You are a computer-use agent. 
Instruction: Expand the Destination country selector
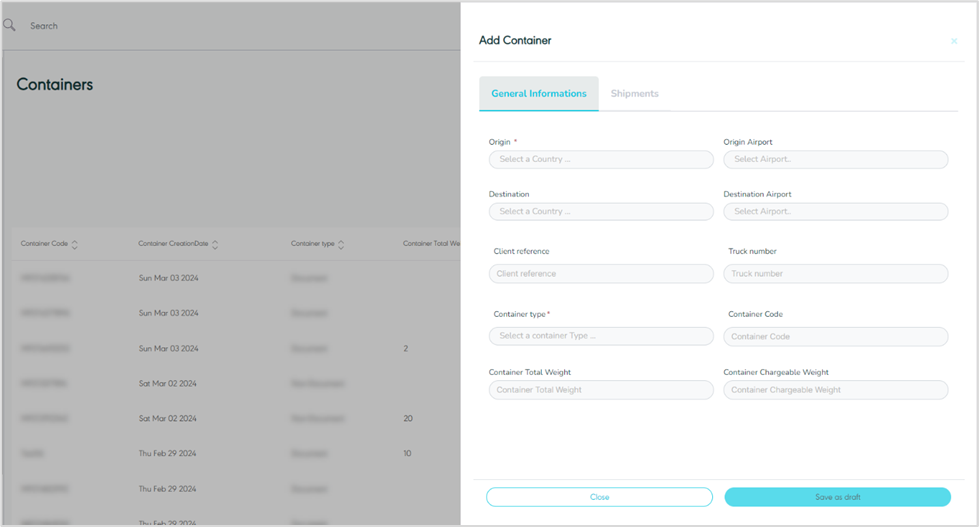click(601, 211)
